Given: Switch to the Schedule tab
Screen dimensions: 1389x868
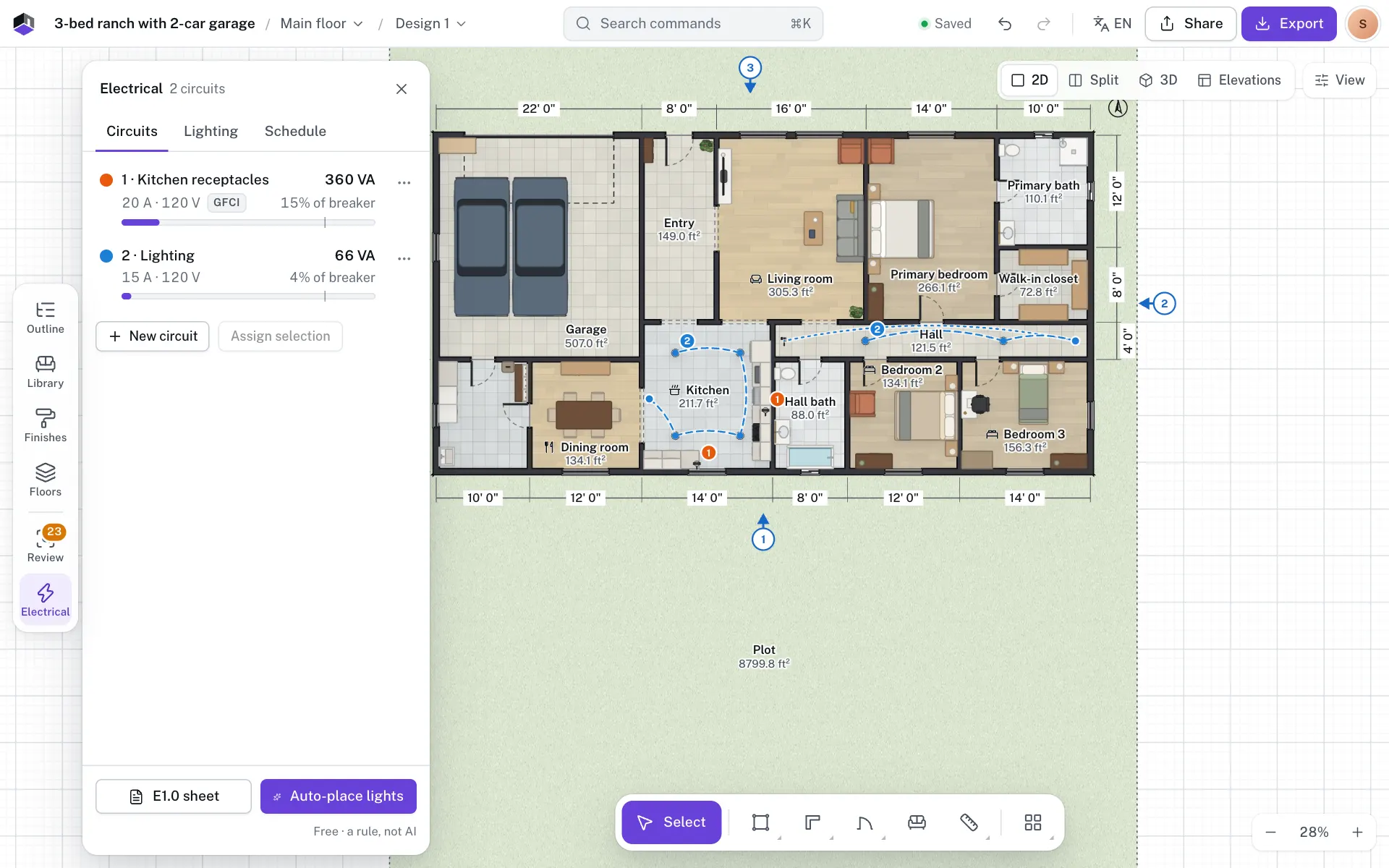Looking at the screenshot, I should tap(295, 132).
